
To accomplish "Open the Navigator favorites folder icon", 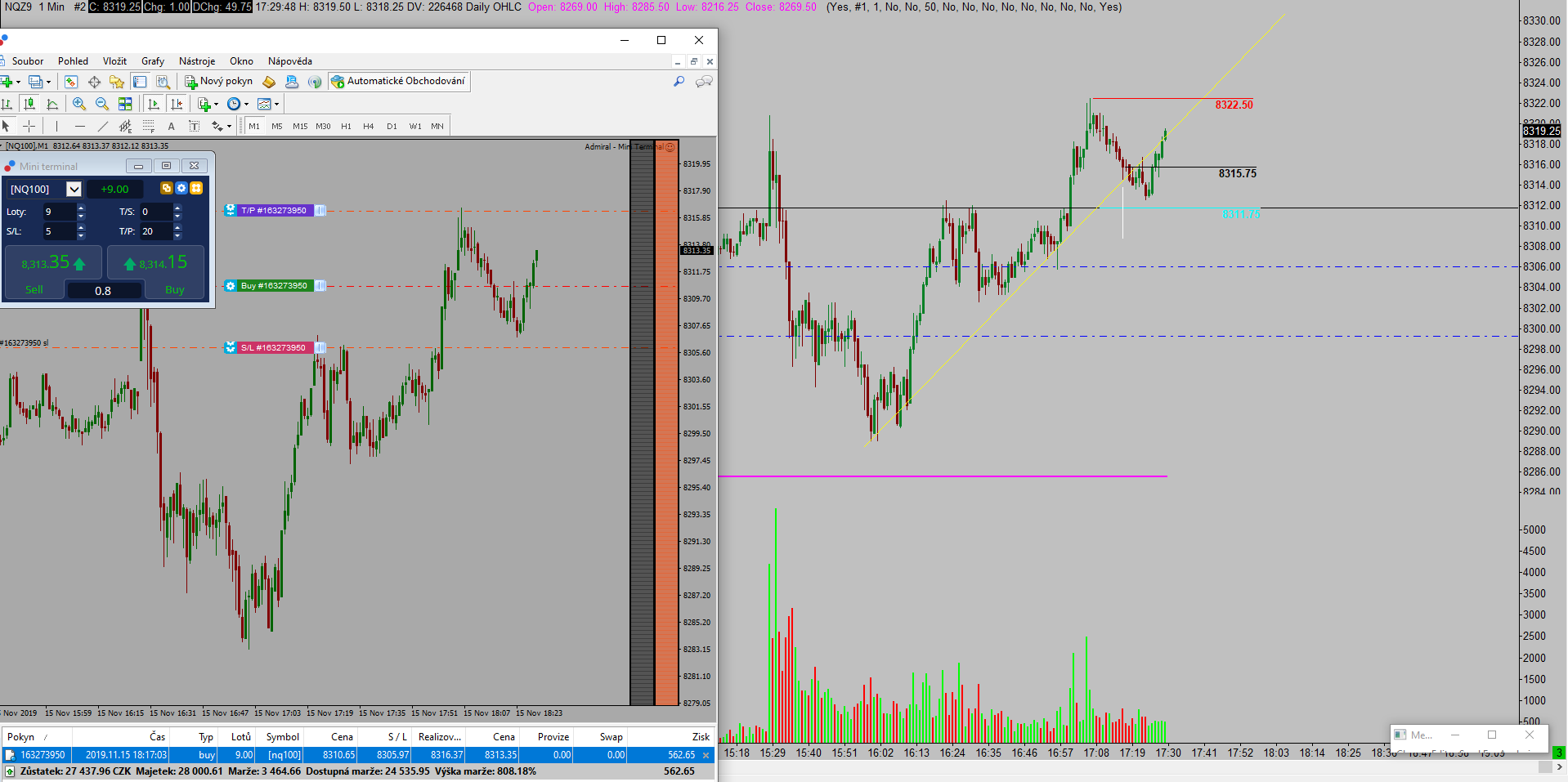I will click(117, 82).
